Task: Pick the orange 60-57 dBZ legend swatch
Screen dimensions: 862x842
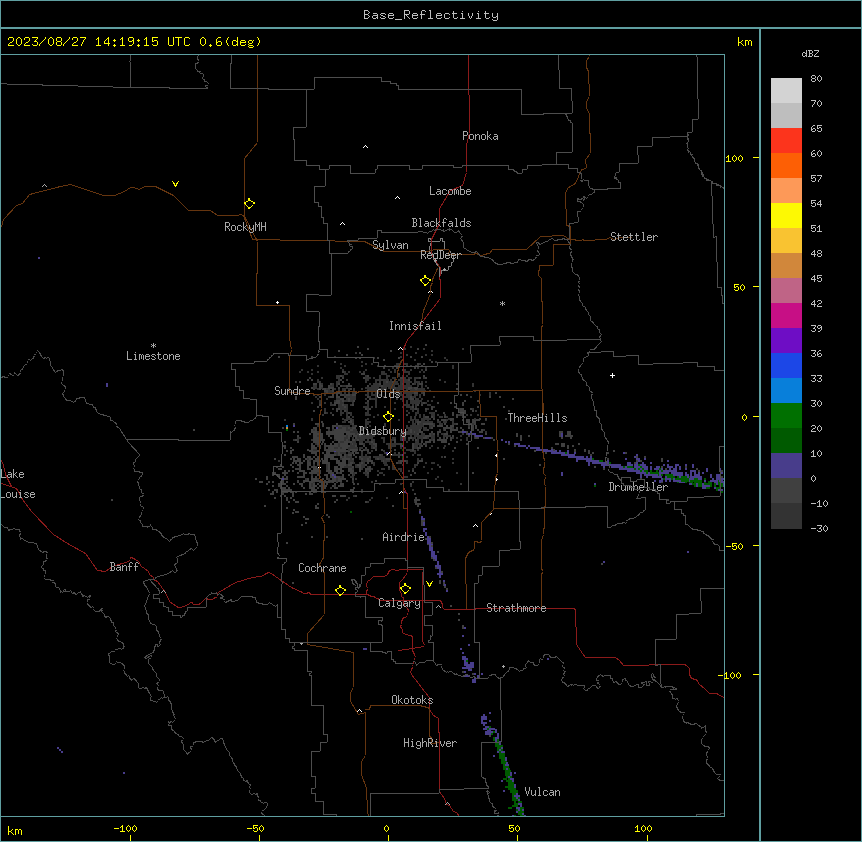Action: click(x=786, y=166)
